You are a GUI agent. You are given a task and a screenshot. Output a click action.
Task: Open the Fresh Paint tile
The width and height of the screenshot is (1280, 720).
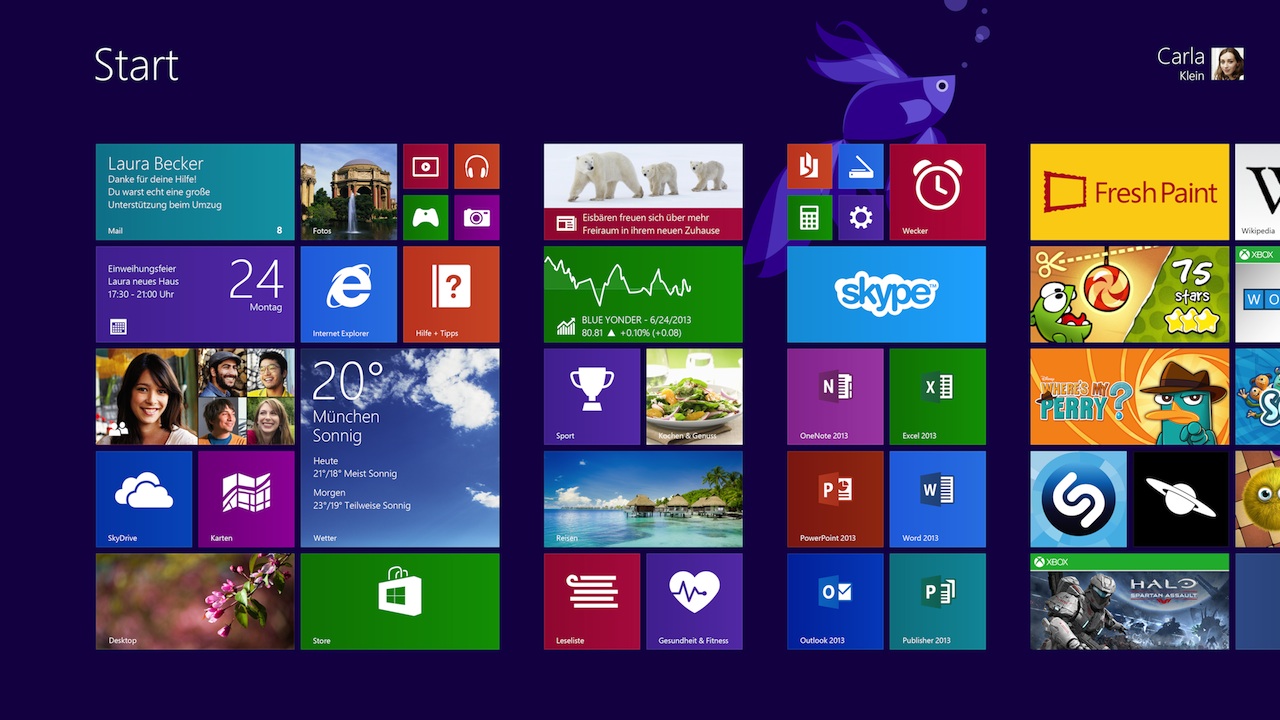click(x=1130, y=192)
